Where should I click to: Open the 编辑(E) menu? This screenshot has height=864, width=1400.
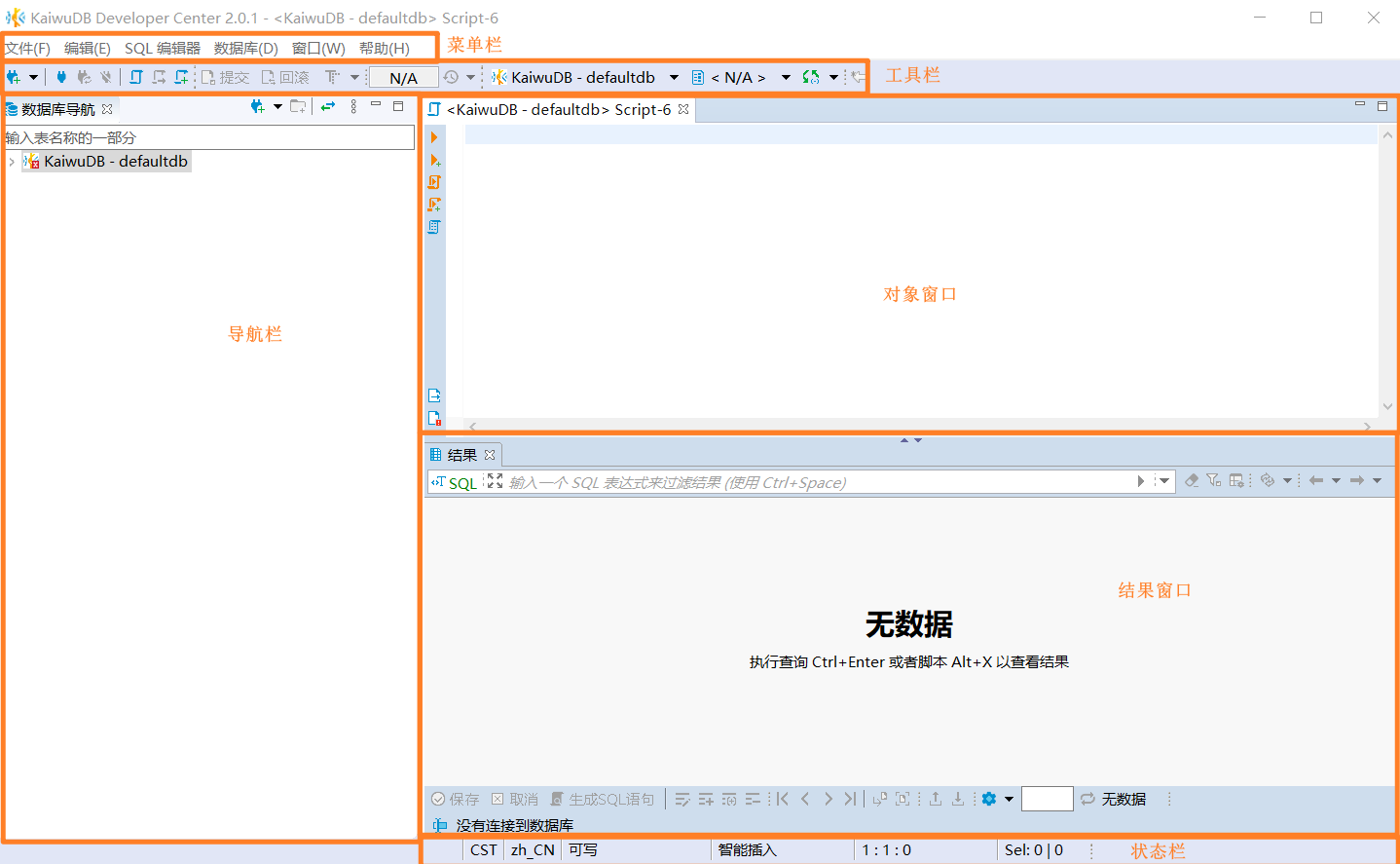tap(88, 48)
